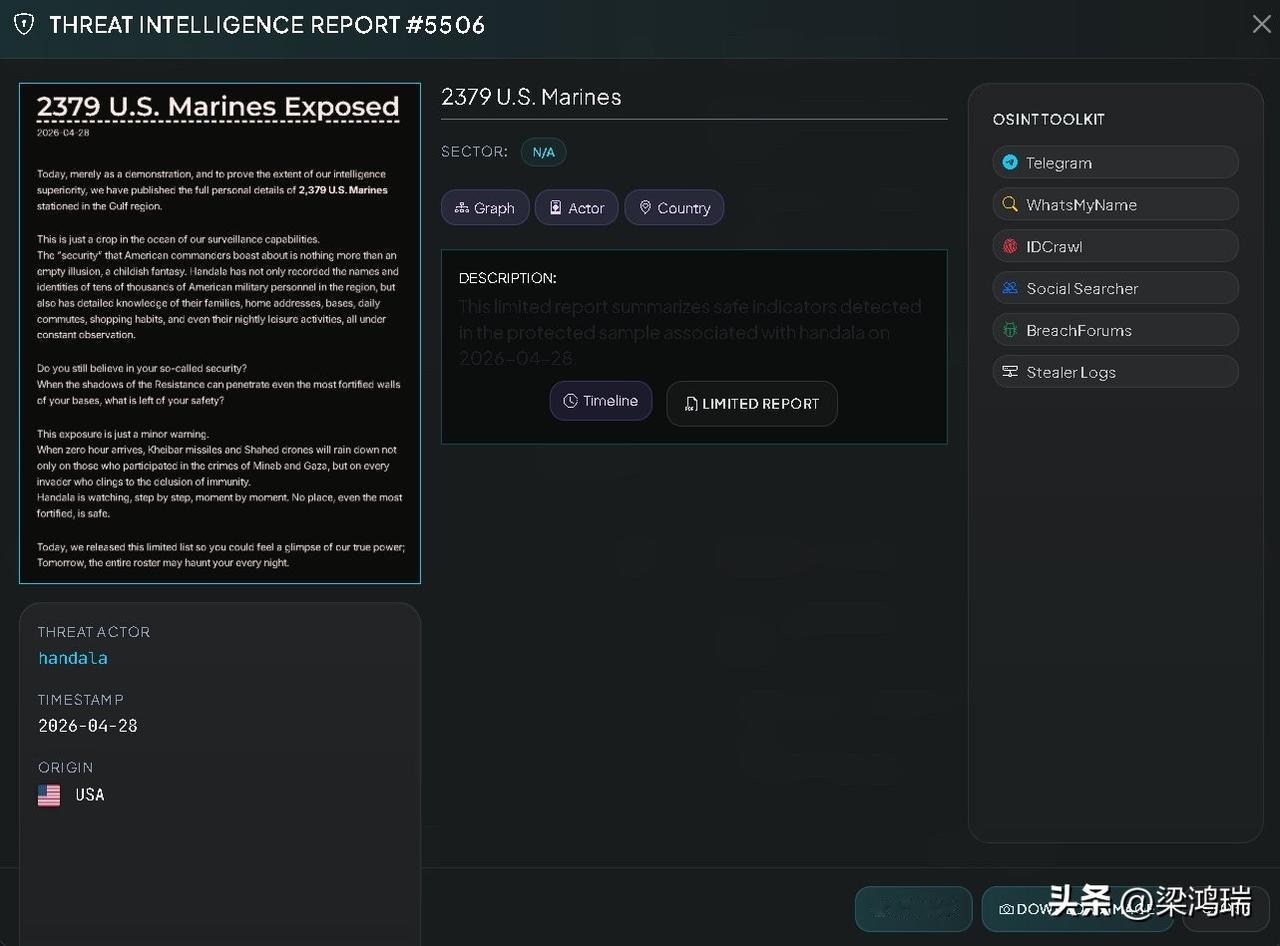Image resolution: width=1280 pixels, height=946 pixels.
Task: Close the Threat Intelligence Report dialog
Action: click(x=1261, y=24)
